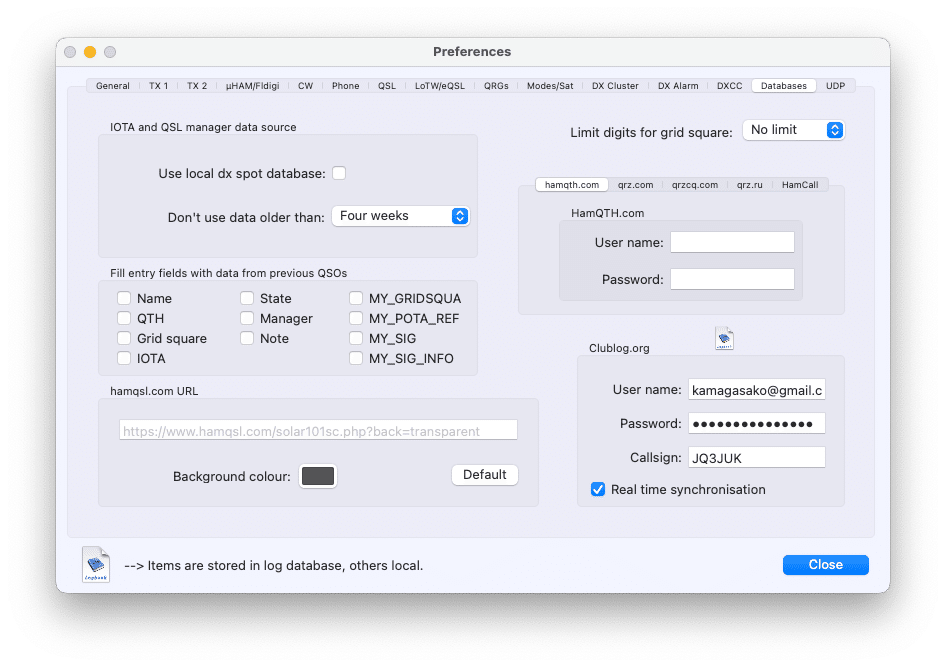946x667 pixels.
Task: Click the Default button for background colour
Action: click(x=484, y=475)
